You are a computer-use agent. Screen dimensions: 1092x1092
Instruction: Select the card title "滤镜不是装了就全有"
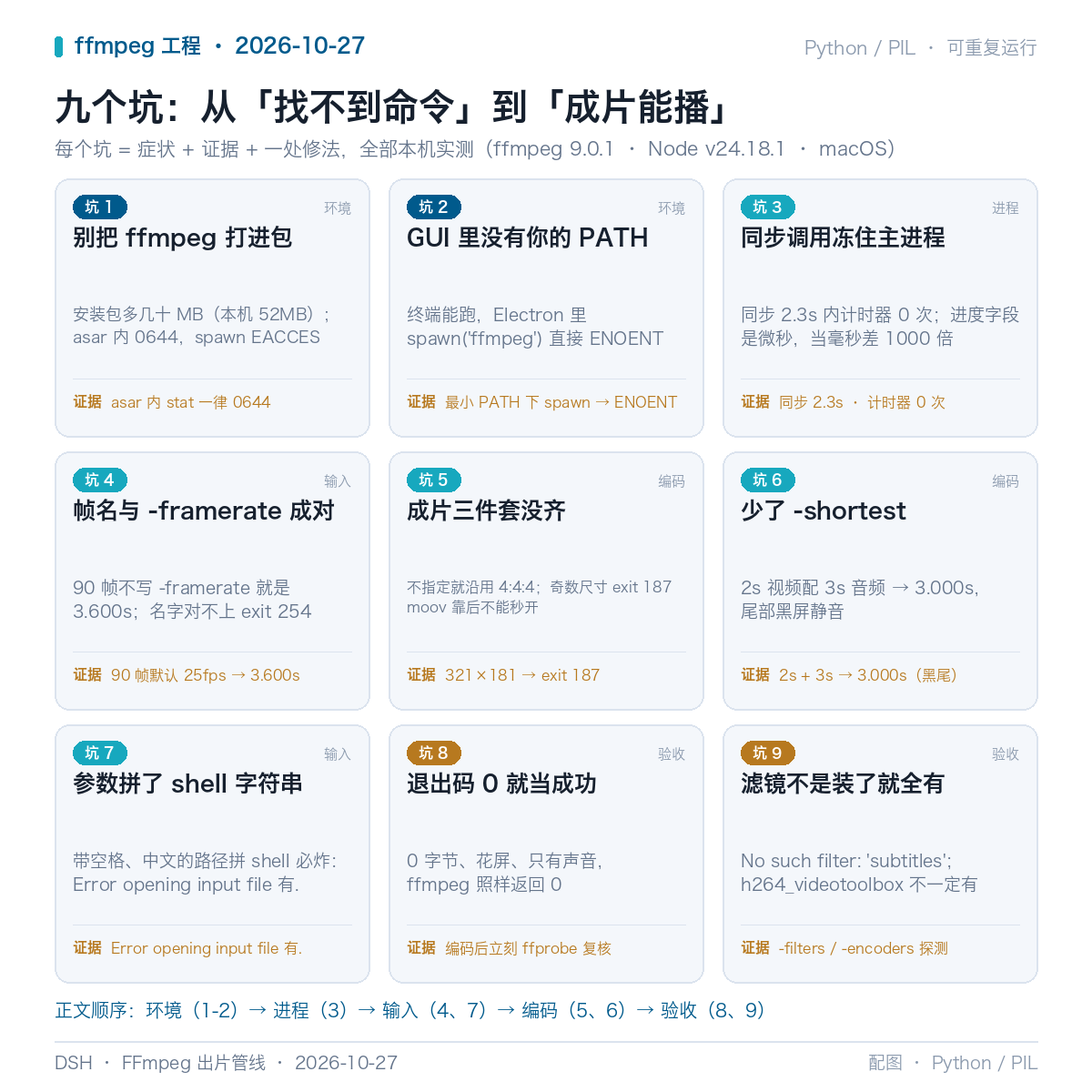[844, 784]
